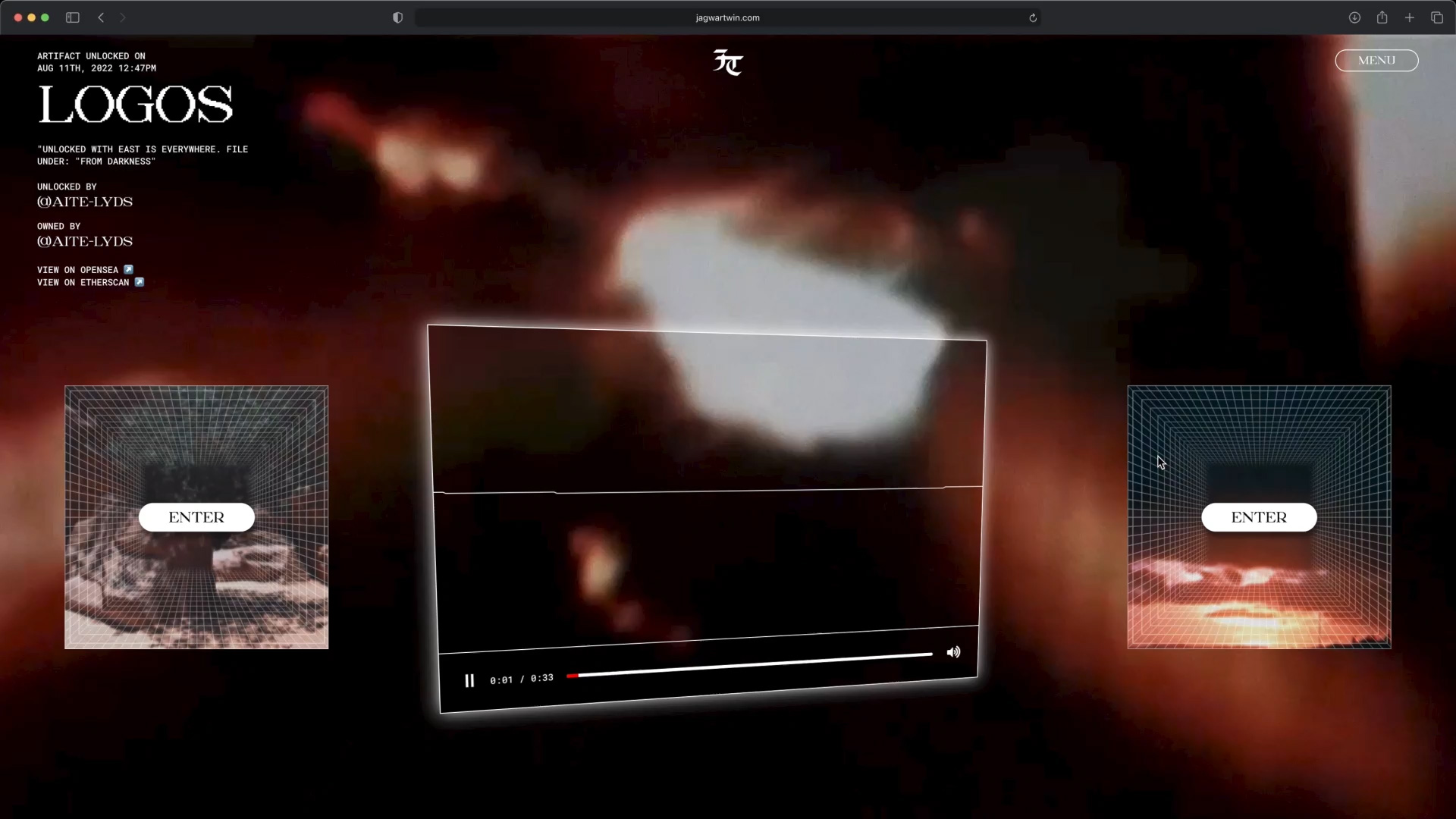
Task: Mute the video with speaker icon
Action: pyautogui.click(x=953, y=652)
